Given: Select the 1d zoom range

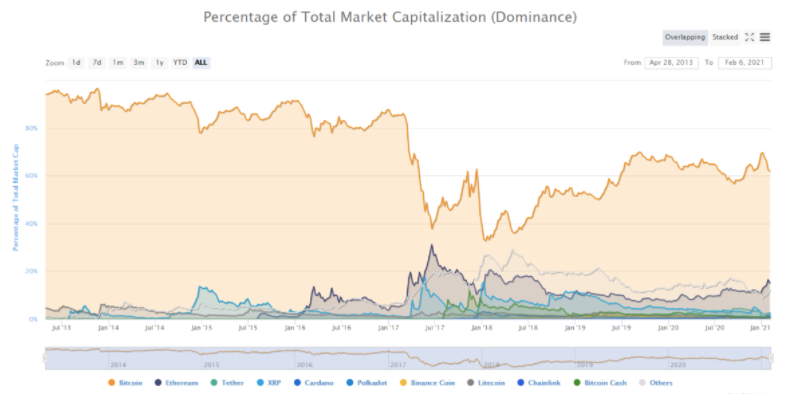Looking at the screenshot, I should 76,62.
